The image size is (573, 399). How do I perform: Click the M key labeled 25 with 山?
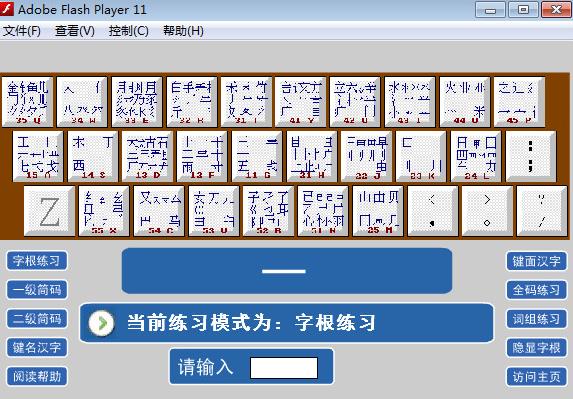click(x=378, y=211)
